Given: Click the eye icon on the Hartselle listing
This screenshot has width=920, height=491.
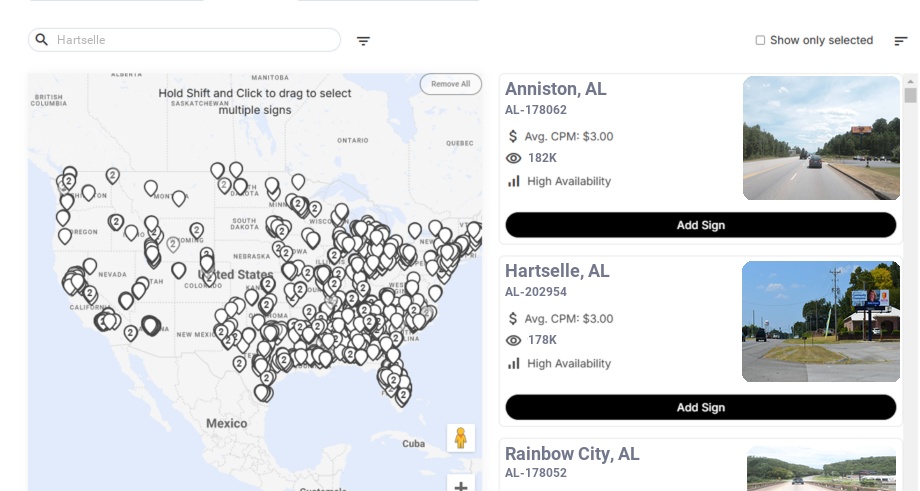Looking at the screenshot, I should [x=513, y=340].
